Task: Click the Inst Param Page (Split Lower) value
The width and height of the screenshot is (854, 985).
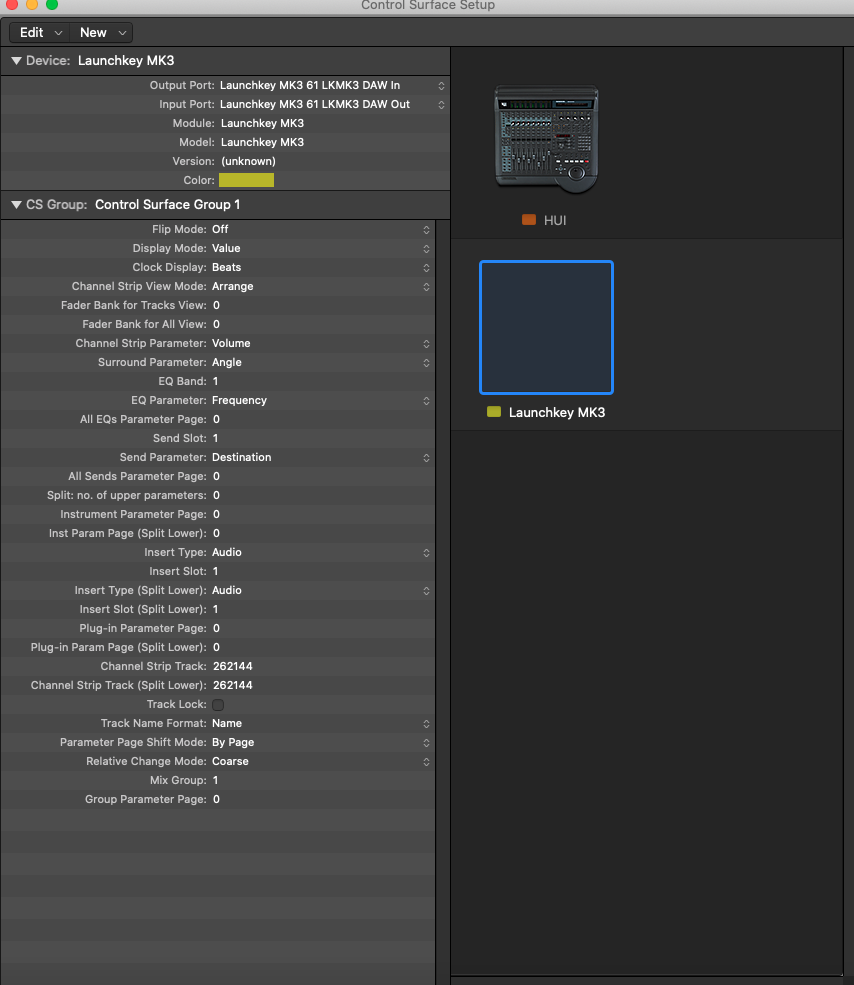Action: tap(216, 533)
